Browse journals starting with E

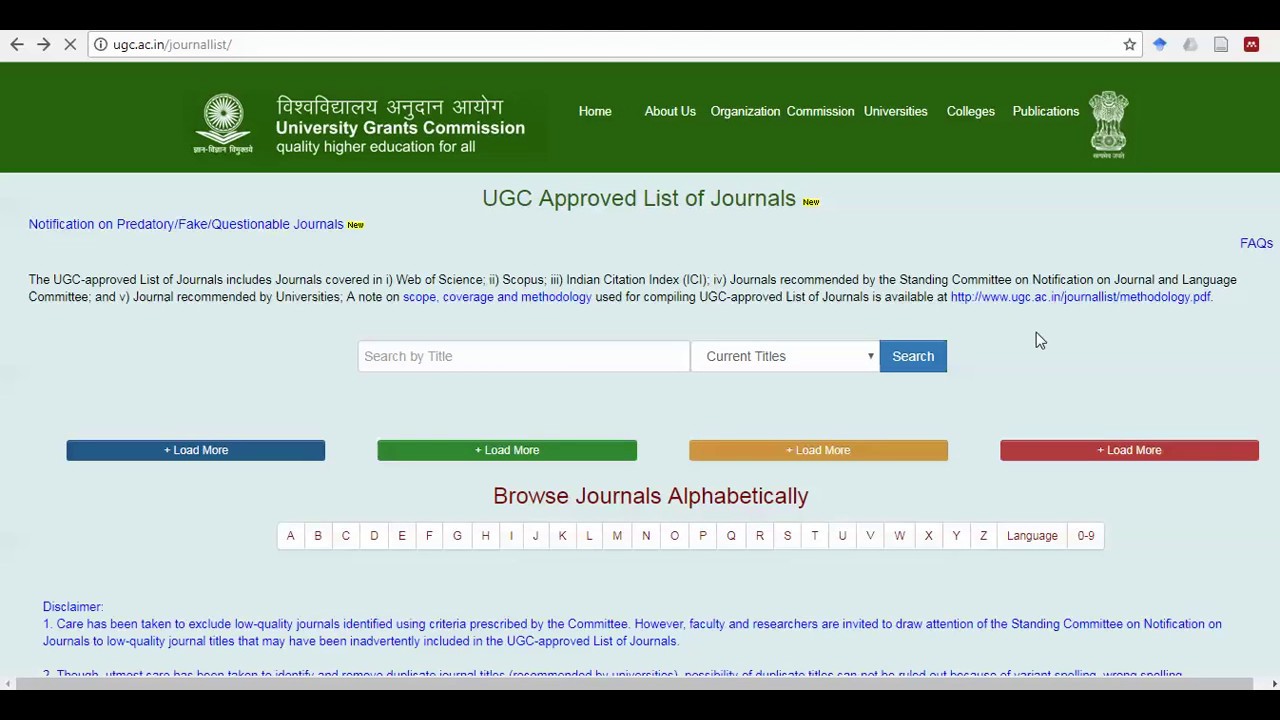tap(402, 536)
